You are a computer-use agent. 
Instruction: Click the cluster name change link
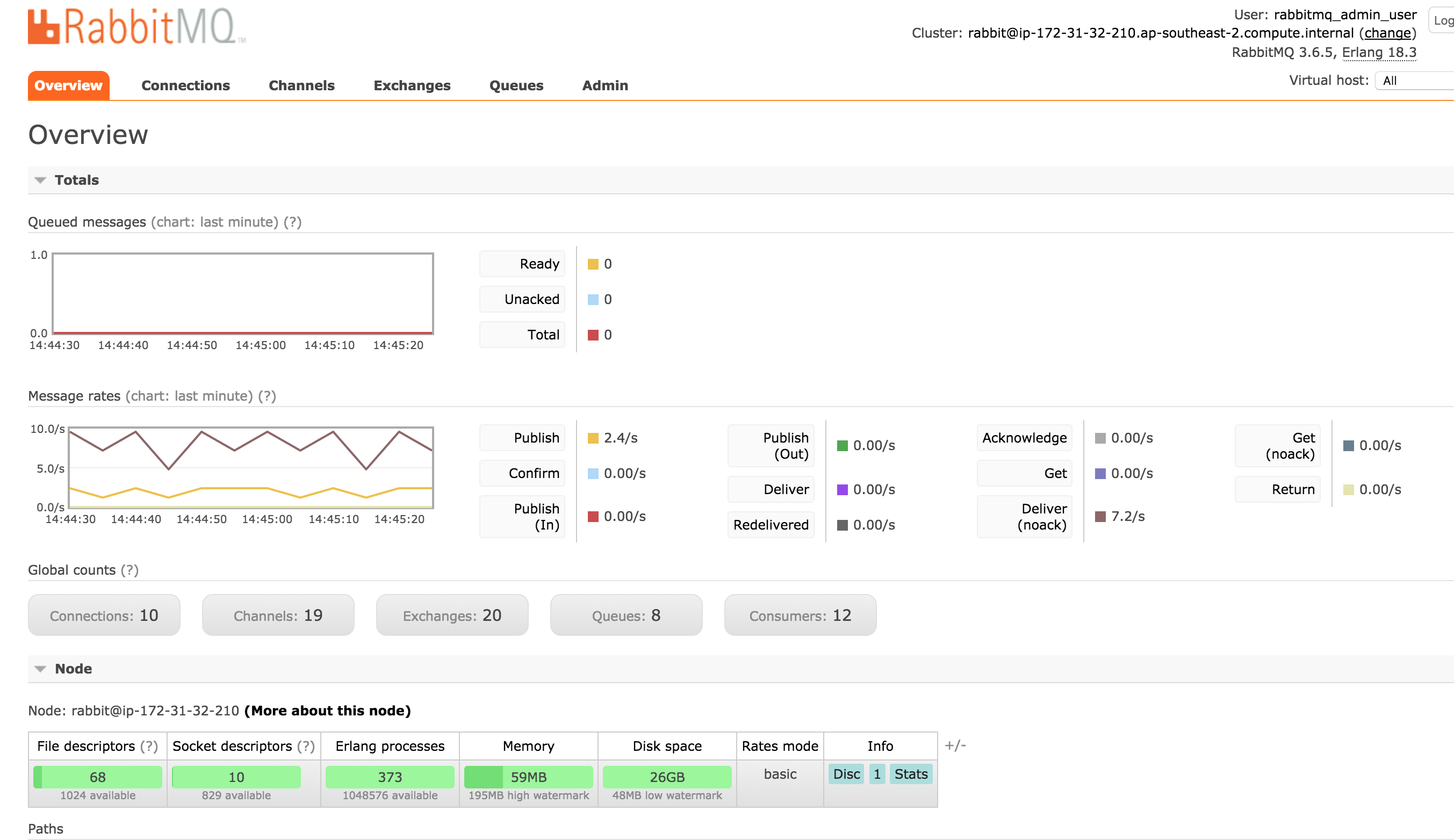1387,33
